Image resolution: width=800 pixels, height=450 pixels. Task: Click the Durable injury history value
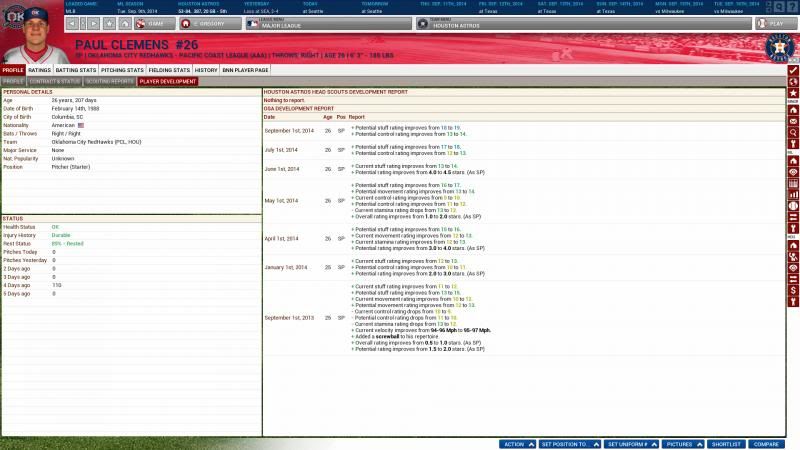point(61,235)
